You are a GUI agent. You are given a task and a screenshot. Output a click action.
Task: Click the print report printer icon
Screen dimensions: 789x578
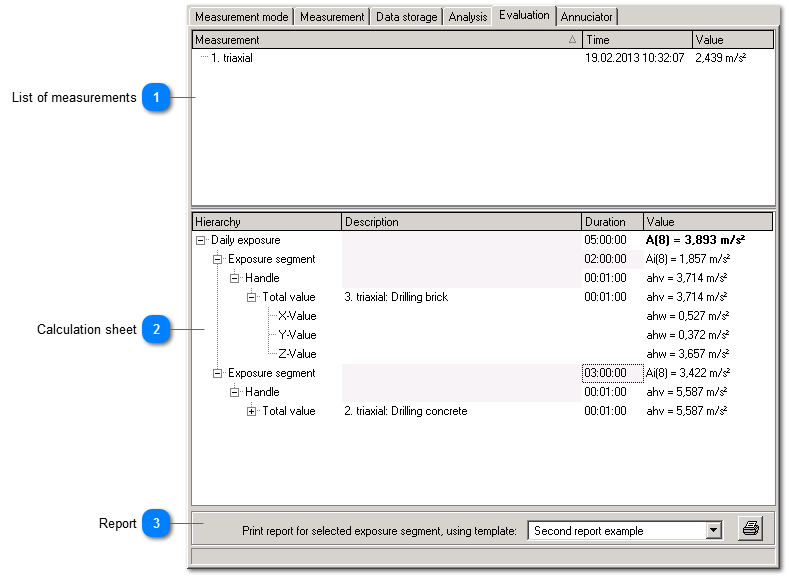click(750, 530)
